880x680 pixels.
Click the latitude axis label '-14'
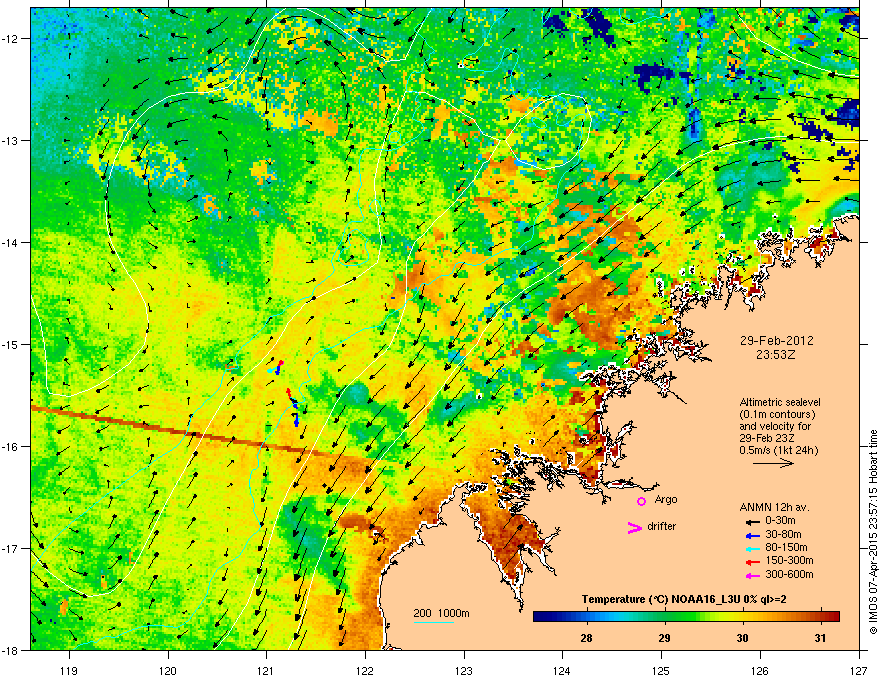11,242
